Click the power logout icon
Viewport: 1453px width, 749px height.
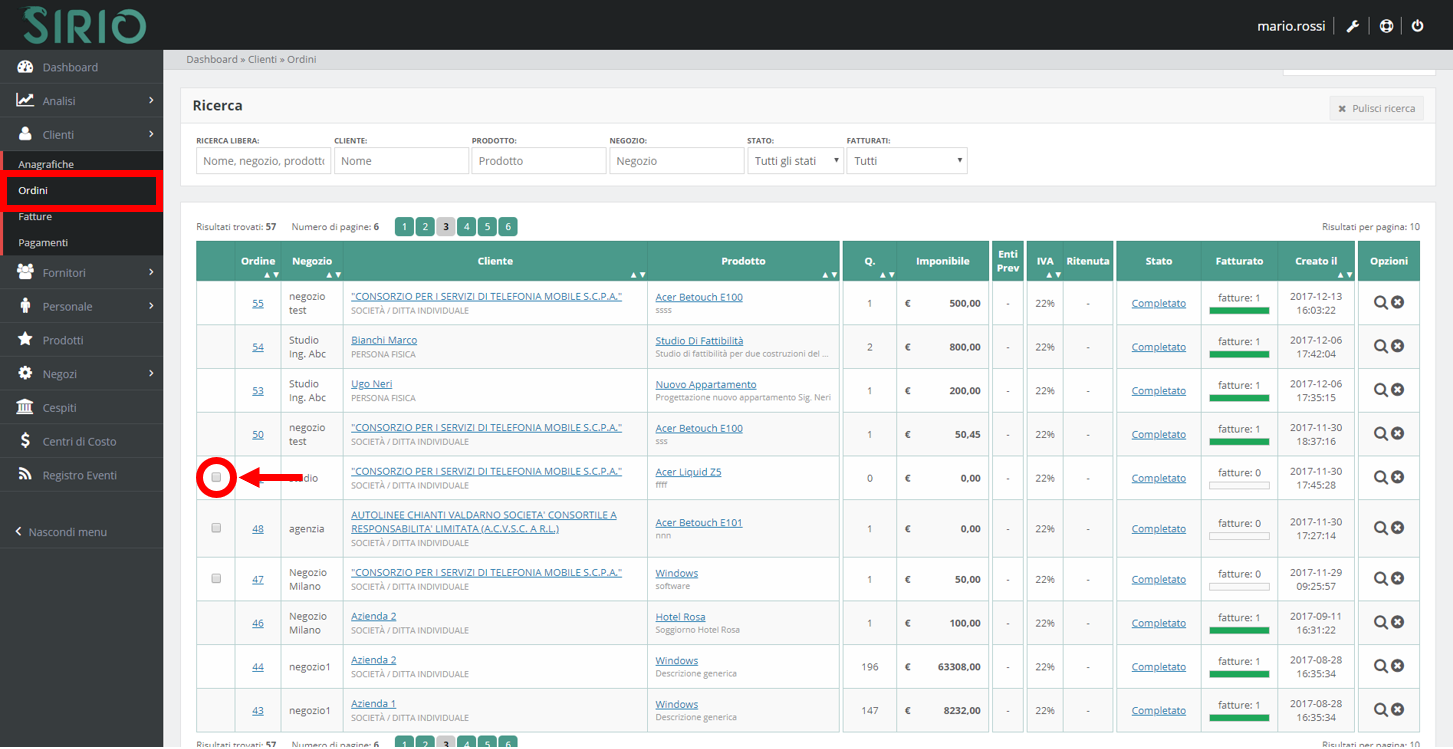pos(1417,26)
